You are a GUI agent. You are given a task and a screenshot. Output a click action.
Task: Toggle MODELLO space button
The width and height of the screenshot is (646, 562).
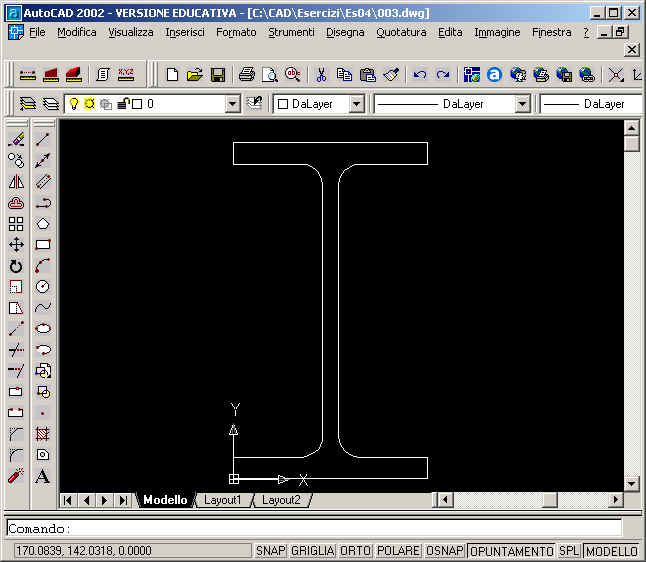[x=612, y=551]
